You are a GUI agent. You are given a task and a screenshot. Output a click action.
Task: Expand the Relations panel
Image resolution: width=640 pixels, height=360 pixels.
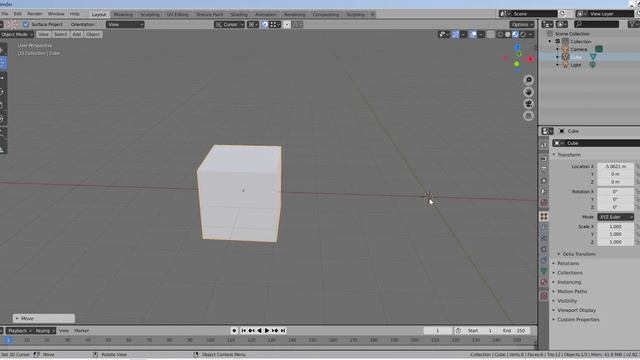568,263
